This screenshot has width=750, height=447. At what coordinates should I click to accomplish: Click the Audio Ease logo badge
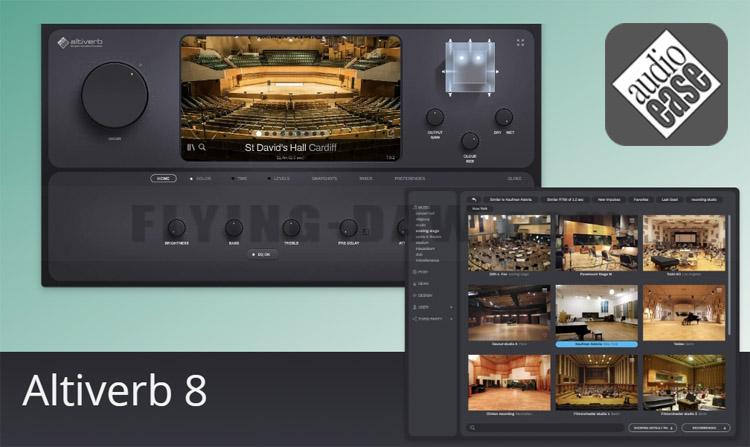666,85
